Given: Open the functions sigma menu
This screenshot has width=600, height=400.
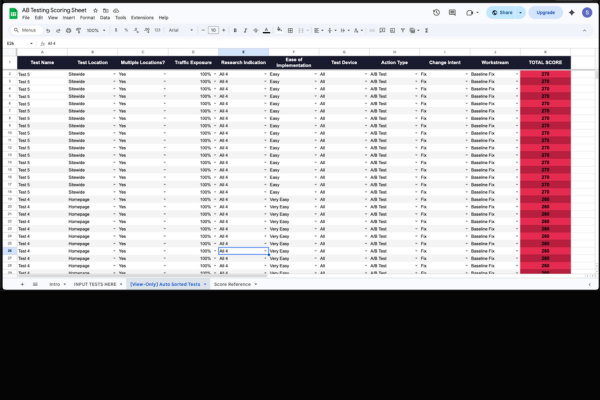Looking at the screenshot, I should tap(426, 30).
